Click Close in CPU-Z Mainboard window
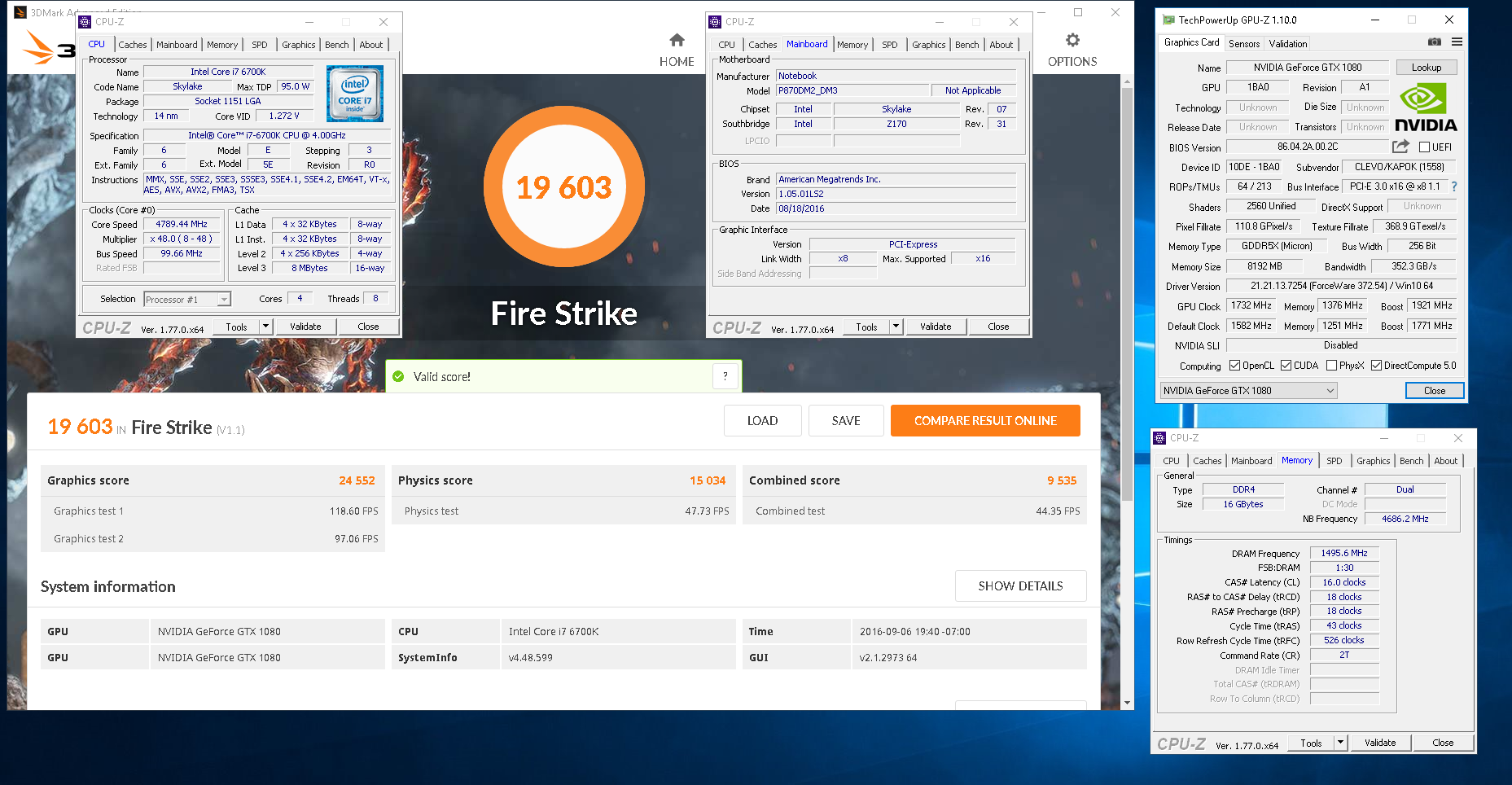This screenshot has width=1512, height=785. pos(998,327)
